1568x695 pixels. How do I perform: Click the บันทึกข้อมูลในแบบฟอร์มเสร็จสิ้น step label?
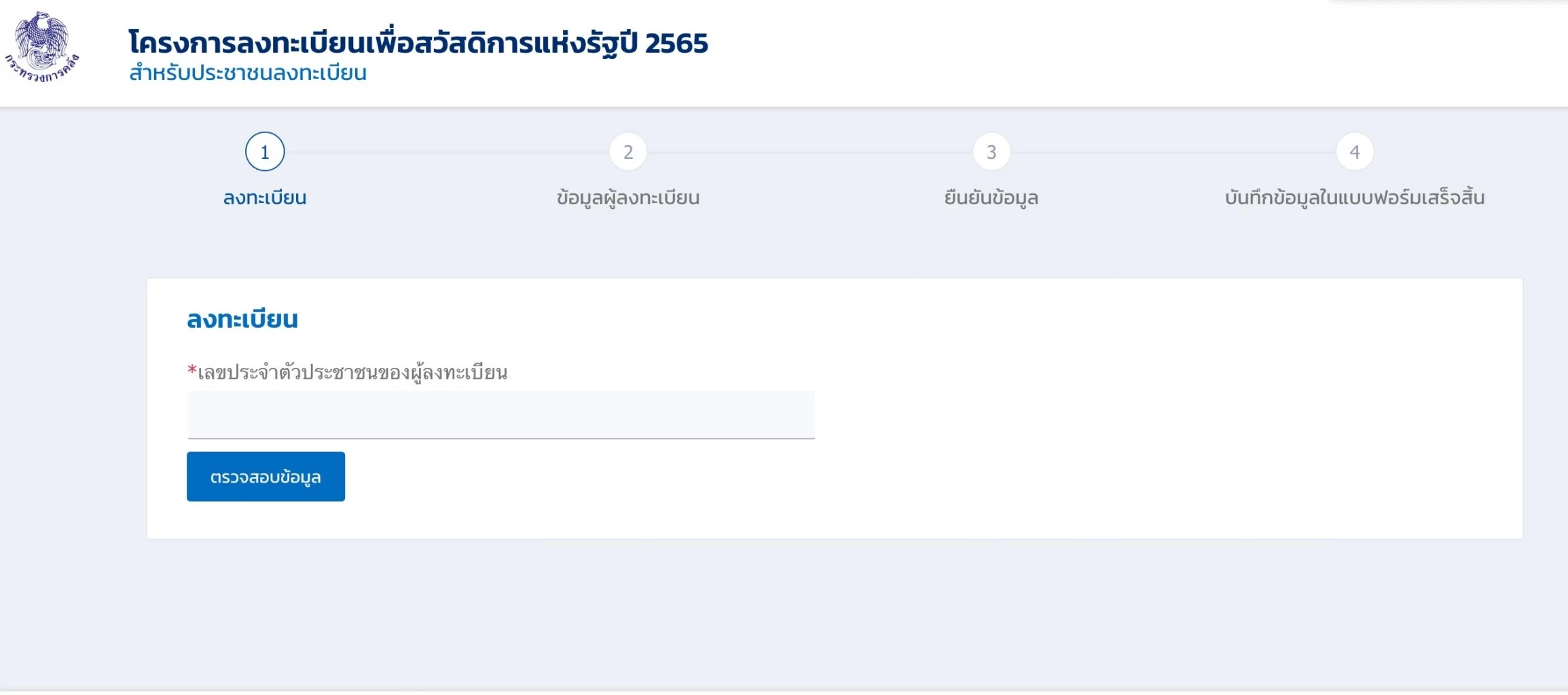(1355, 198)
